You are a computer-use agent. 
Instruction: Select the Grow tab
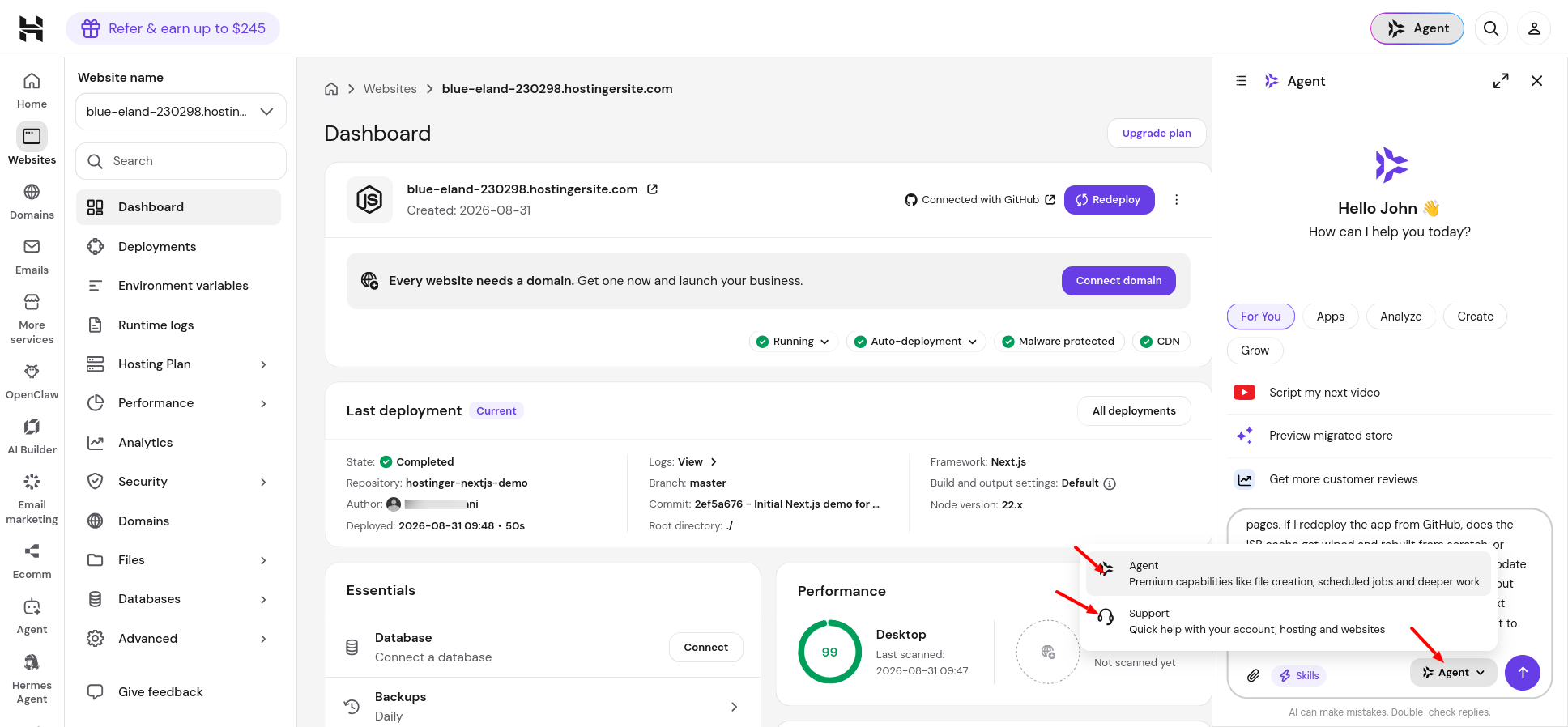(1255, 351)
